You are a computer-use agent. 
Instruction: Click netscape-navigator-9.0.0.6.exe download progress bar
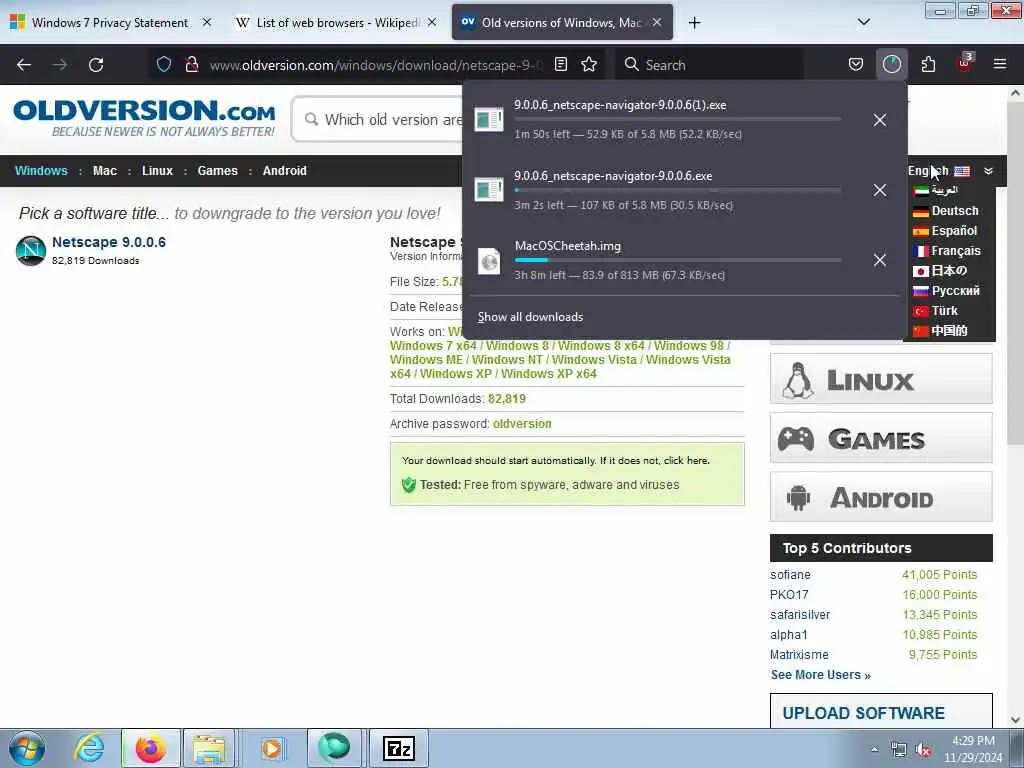pos(678,190)
